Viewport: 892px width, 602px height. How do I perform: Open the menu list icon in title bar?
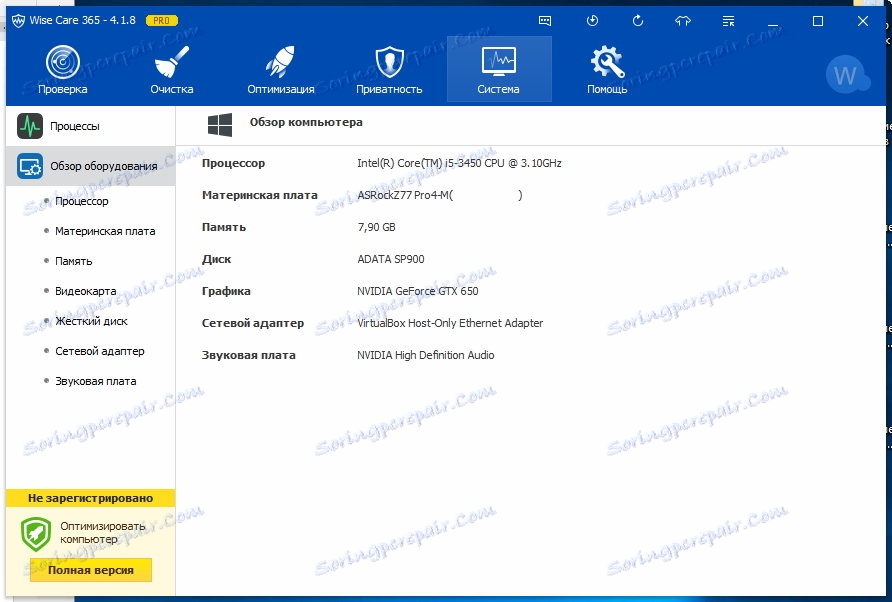coord(728,21)
